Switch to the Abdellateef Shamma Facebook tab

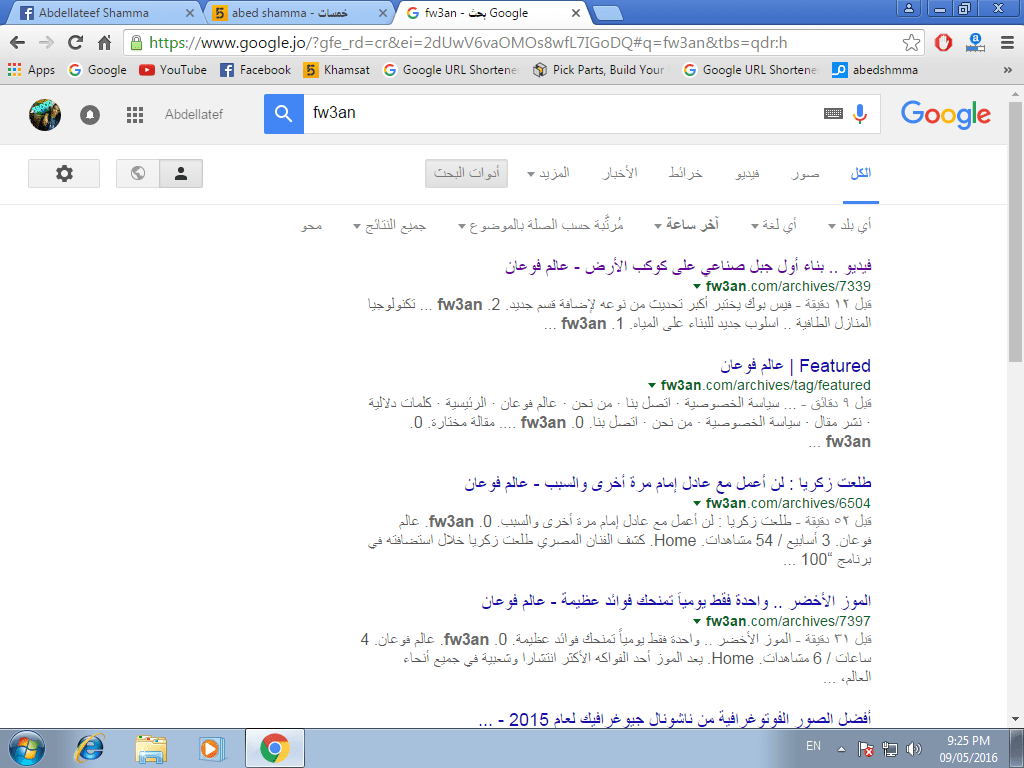pos(104,12)
